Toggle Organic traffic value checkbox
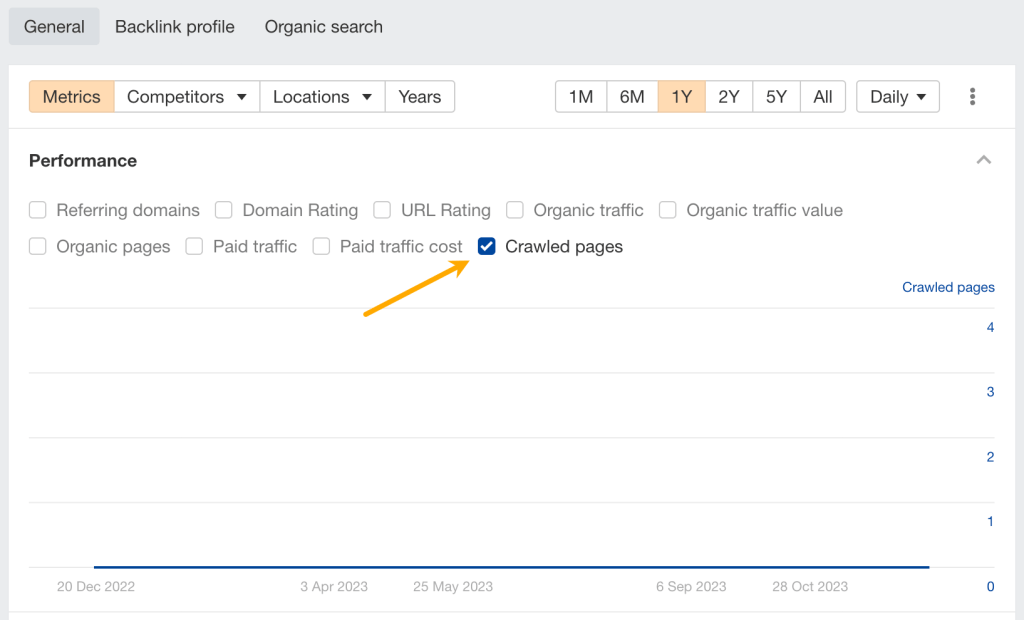1024x620 pixels. tap(668, 210)
